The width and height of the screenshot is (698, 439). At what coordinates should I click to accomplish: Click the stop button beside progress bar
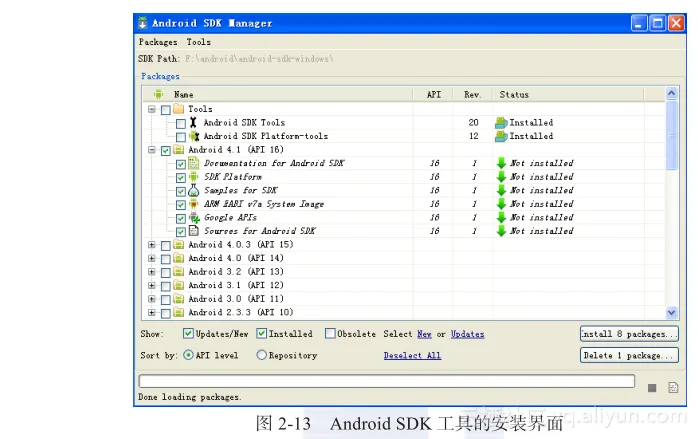click(652, 387)
